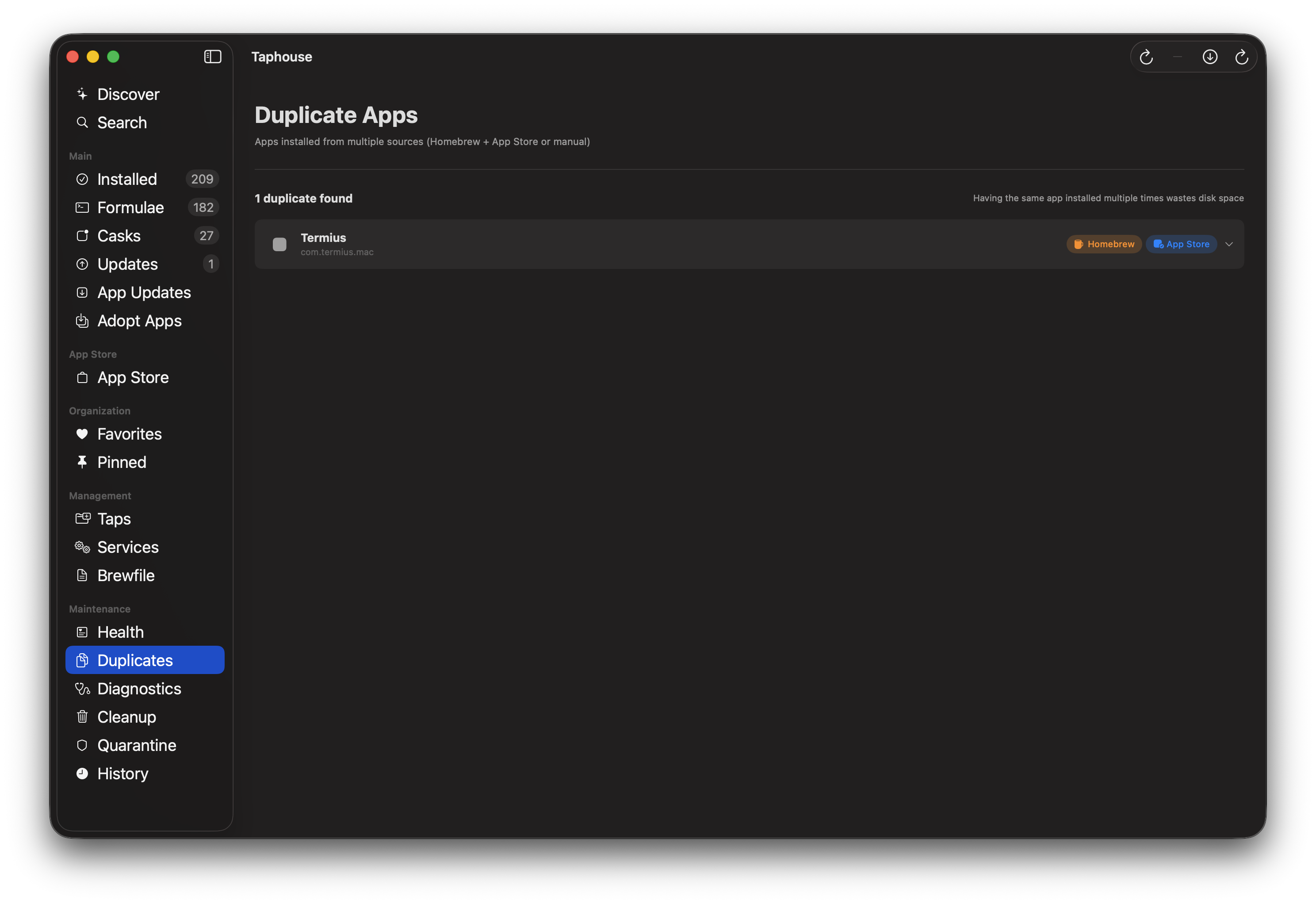Open the Quarantine section
The image size is (1316, 904).
pyautogui.click(x=137, y=745)
